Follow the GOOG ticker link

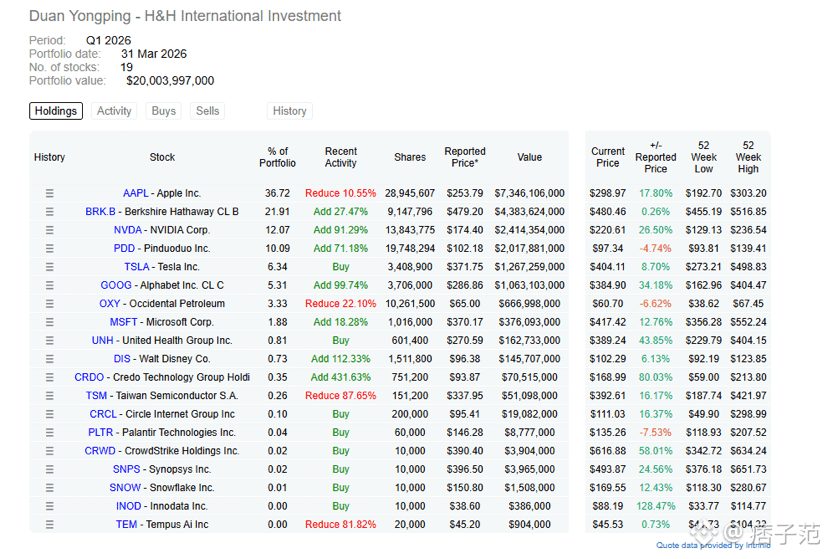pos(116,286)
